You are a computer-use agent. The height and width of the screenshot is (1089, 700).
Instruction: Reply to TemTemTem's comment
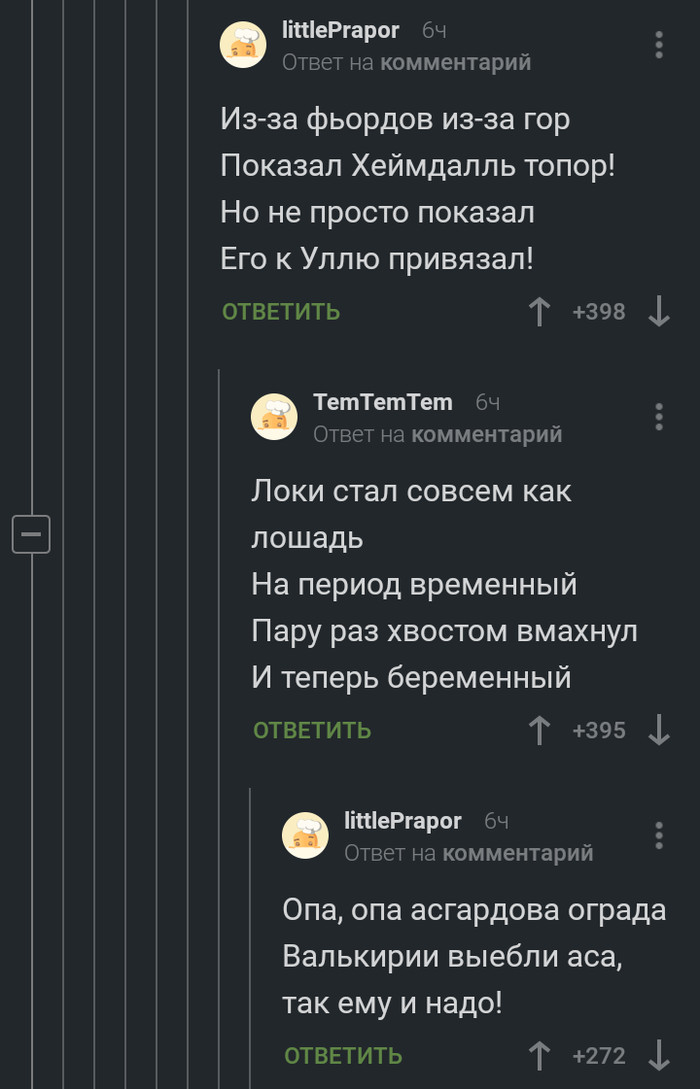click(x=312, y=730)
